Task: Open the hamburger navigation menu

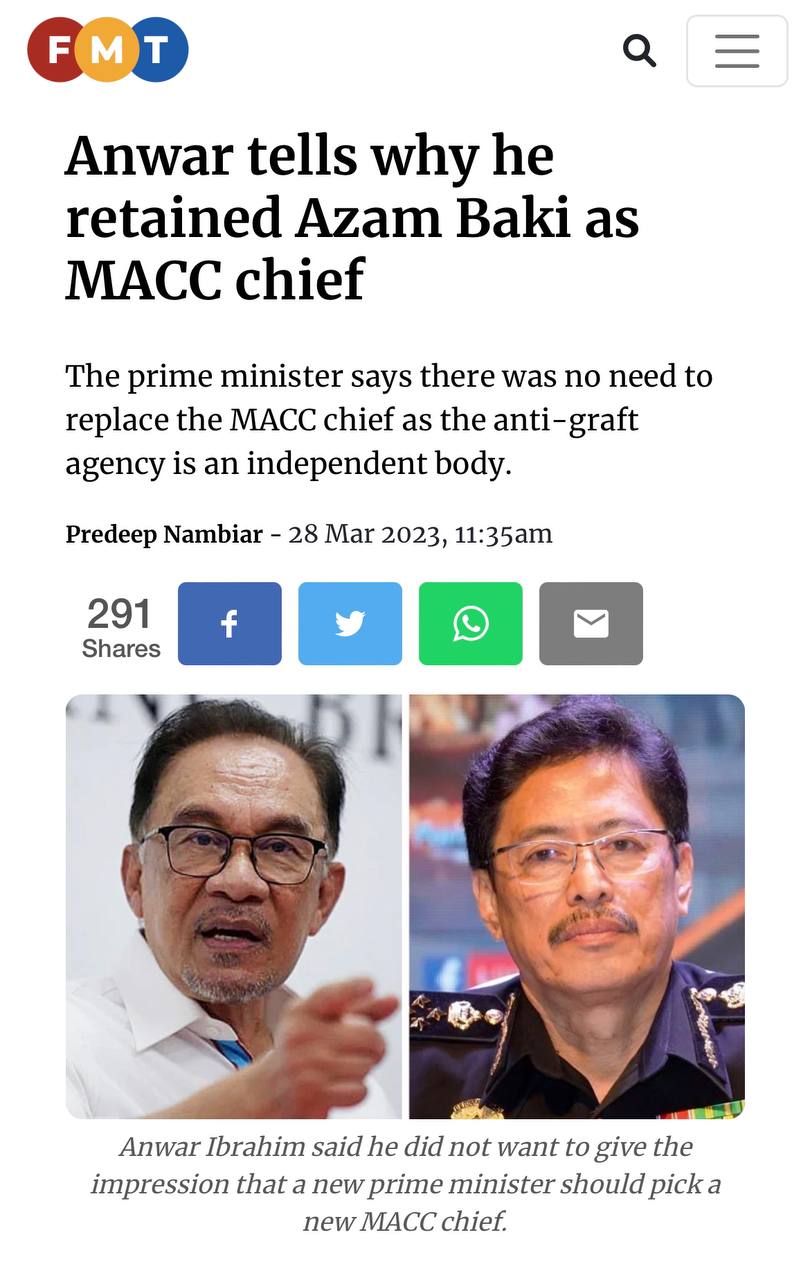Action: (x=737, y=51)
